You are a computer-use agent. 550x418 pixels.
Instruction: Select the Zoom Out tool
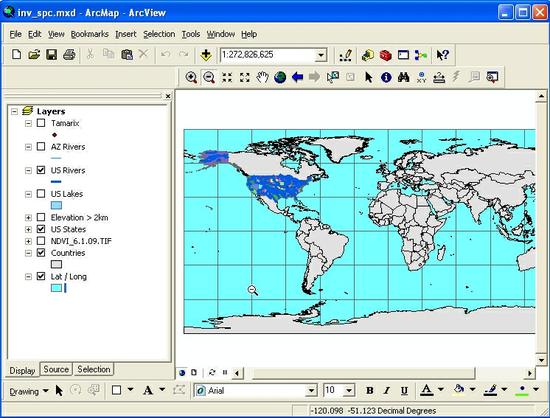[209, 77]
